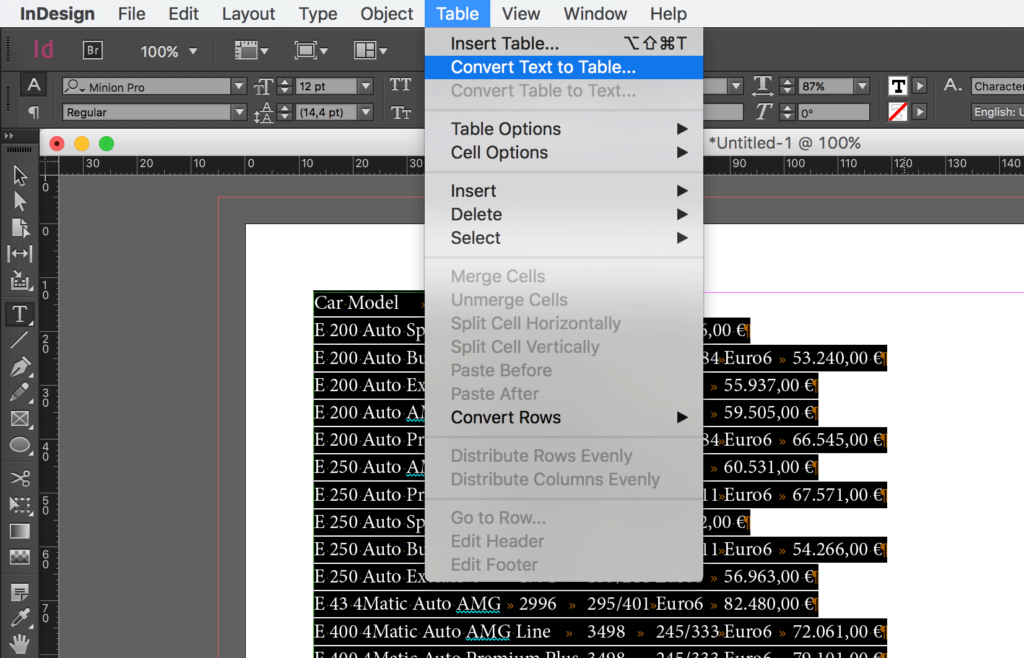Select the Page tool
This screenshot has height=658, width=1024.
click(20, 227)
